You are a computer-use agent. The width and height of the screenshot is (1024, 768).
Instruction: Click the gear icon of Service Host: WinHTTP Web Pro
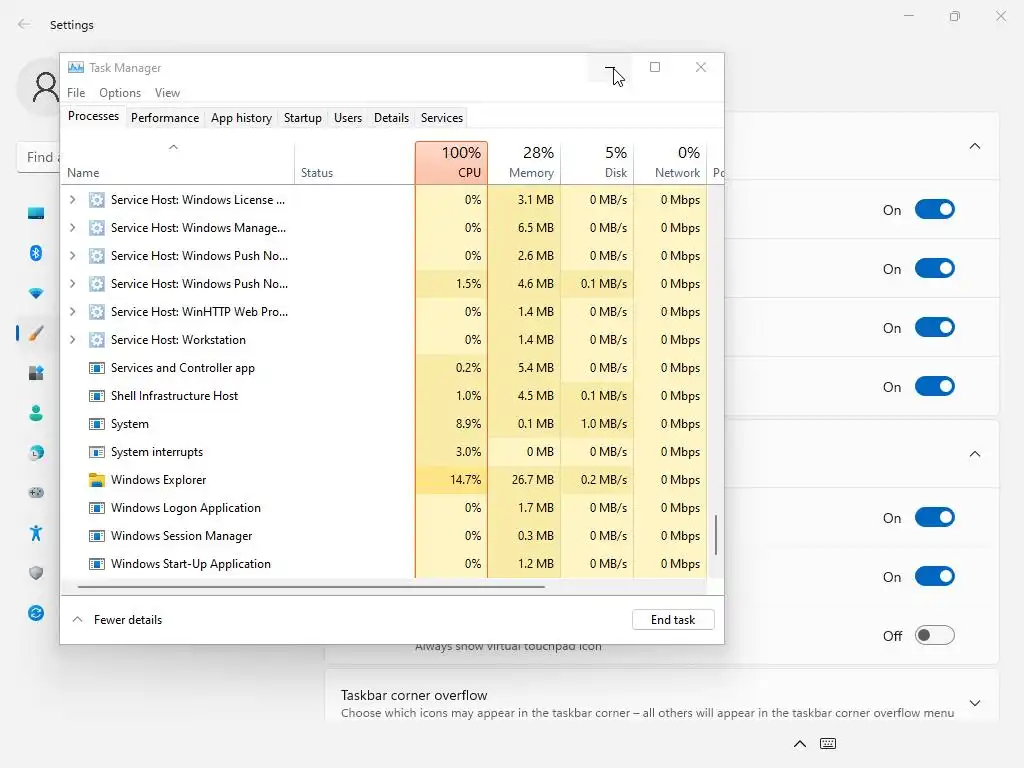click(97, 312)
